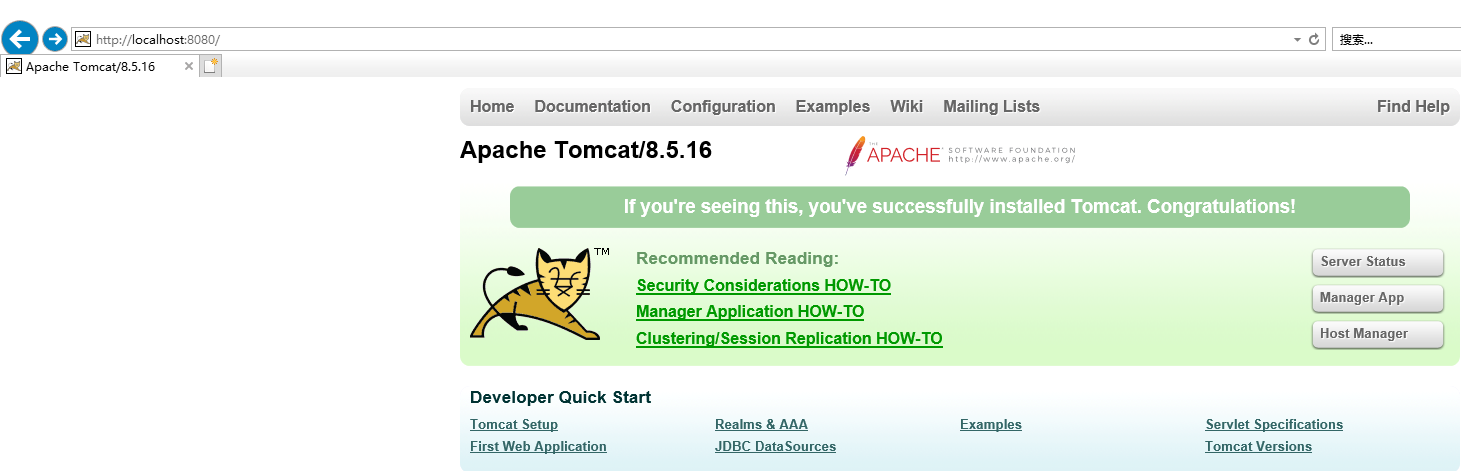Click the Tomcat favicon in address bar

83,39
